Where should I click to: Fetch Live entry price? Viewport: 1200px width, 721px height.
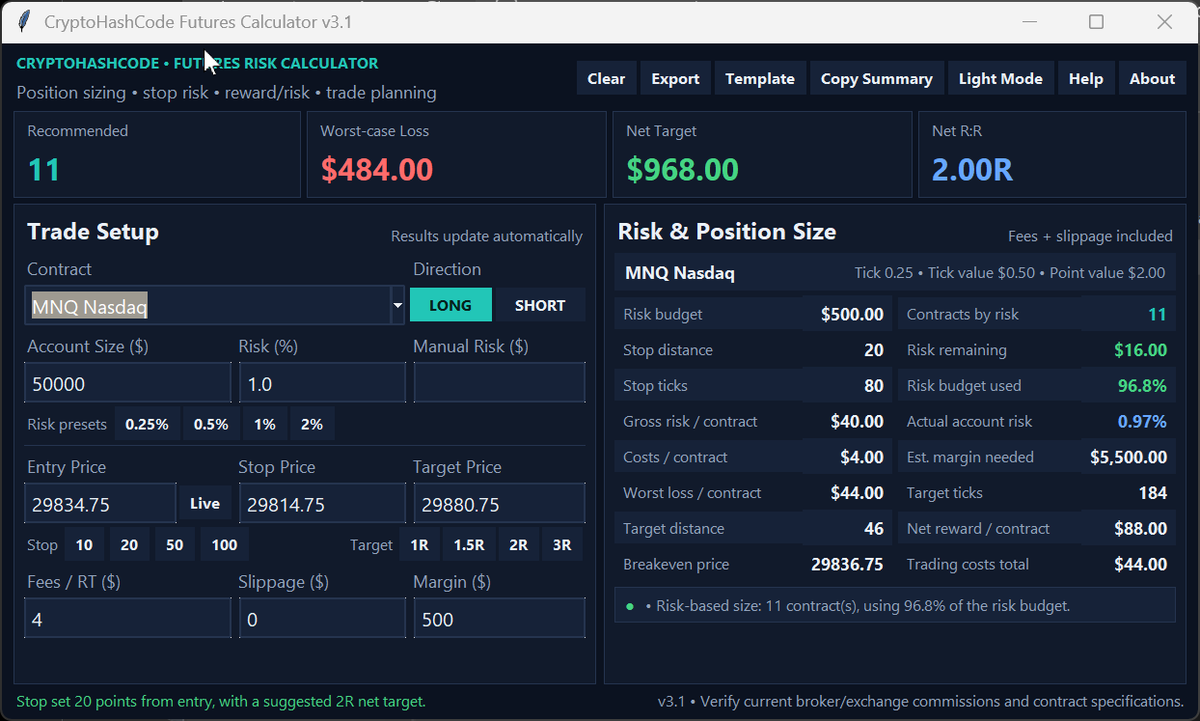point(205,503)
